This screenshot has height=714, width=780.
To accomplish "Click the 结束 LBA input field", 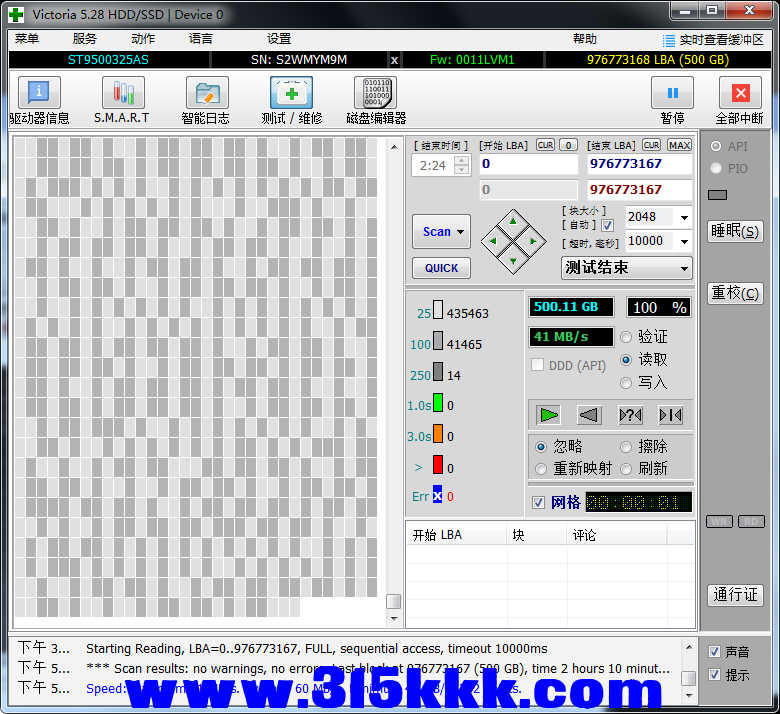I will point(640,164).
